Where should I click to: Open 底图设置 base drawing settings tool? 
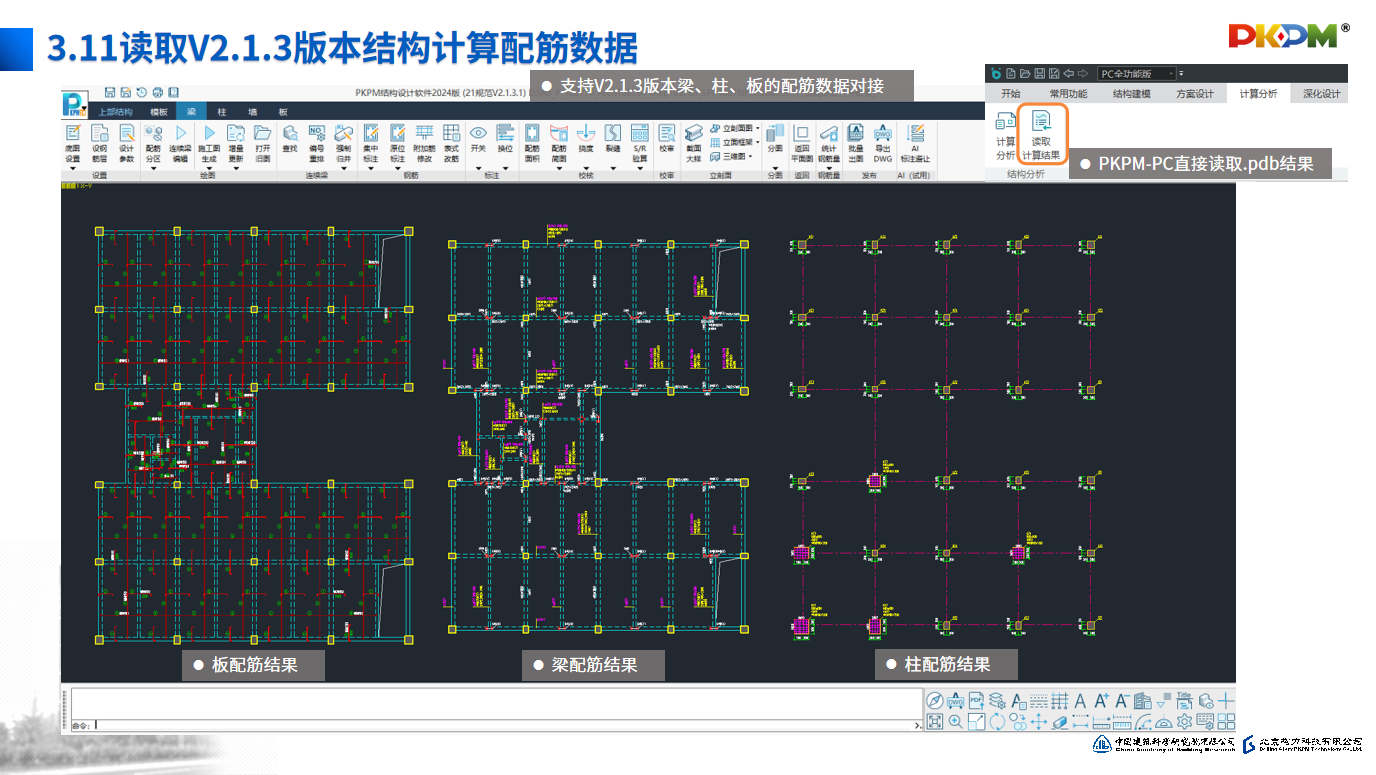tap(73, 143)
